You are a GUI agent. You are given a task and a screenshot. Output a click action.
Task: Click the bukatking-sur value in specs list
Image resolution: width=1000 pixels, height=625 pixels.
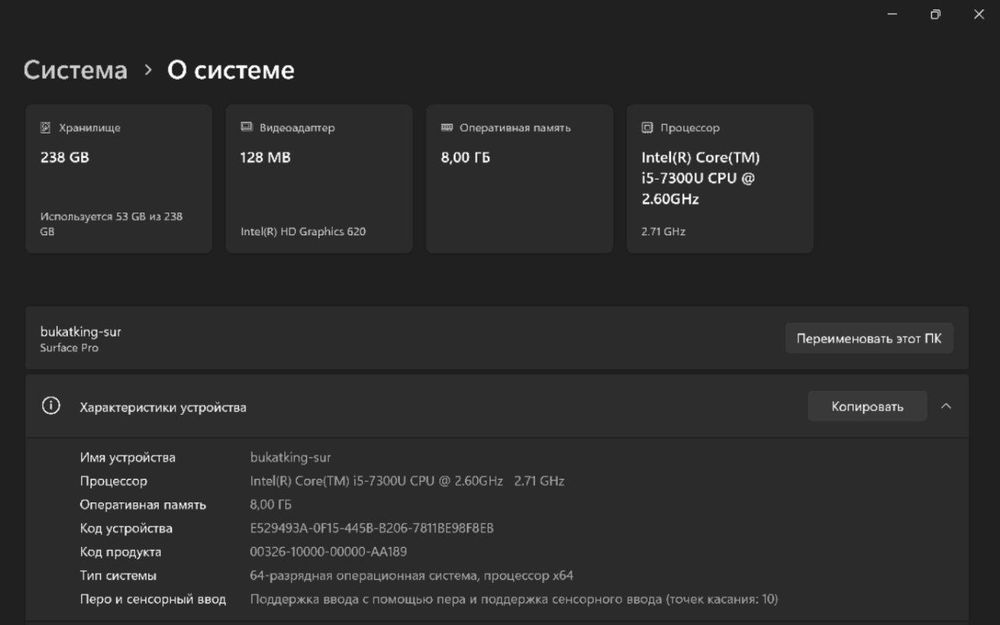tap(290, 457)
